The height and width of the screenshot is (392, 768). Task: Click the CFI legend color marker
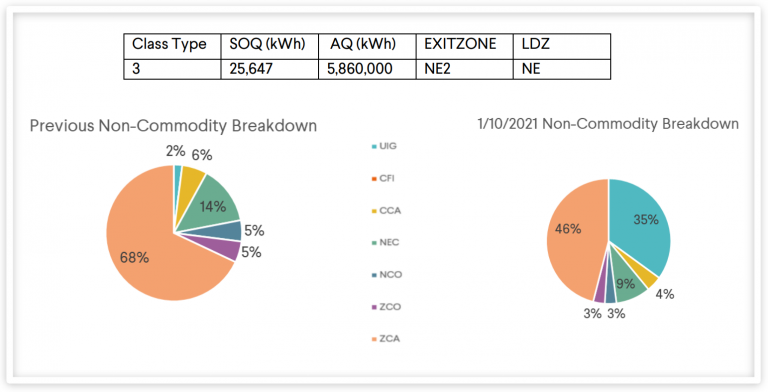pos(375,179)
